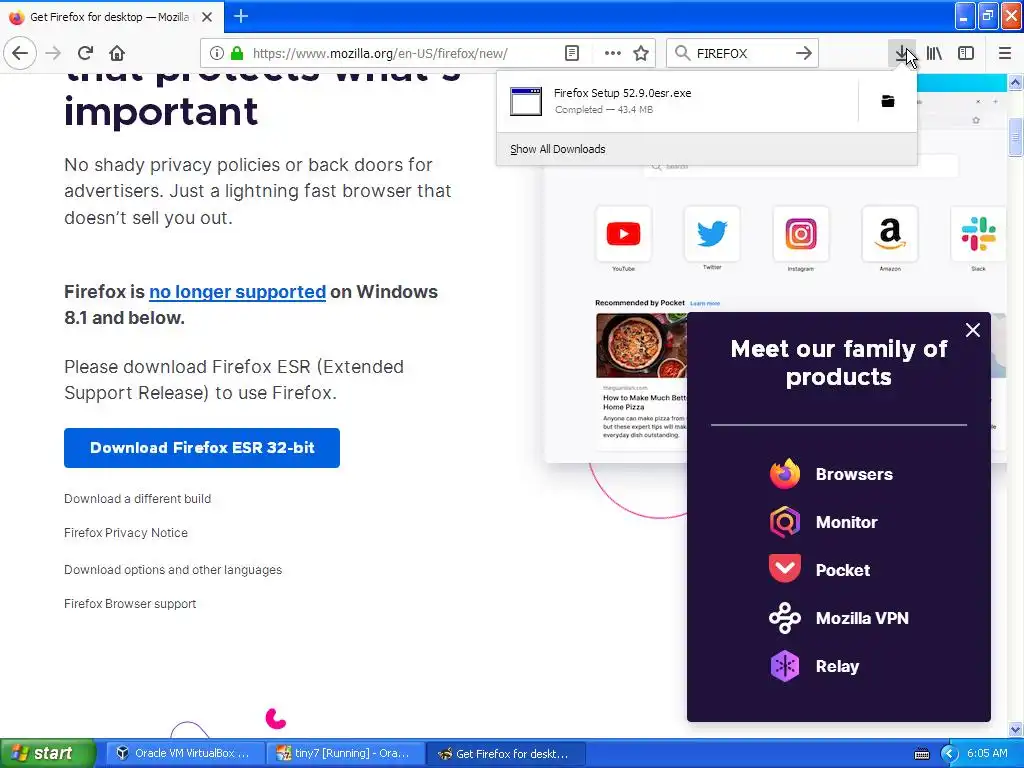Bookmark this page with the star

641,53
